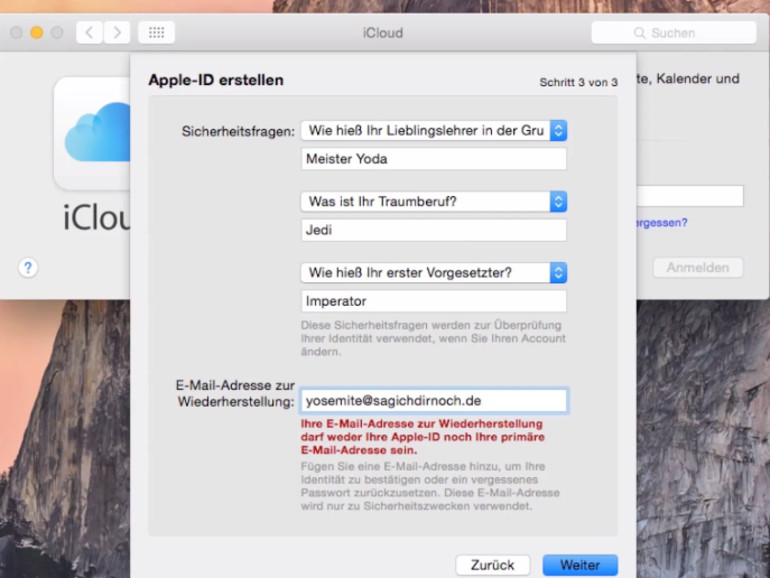
Task: Click the iCloud cloud icon
Action: (97, 133)
